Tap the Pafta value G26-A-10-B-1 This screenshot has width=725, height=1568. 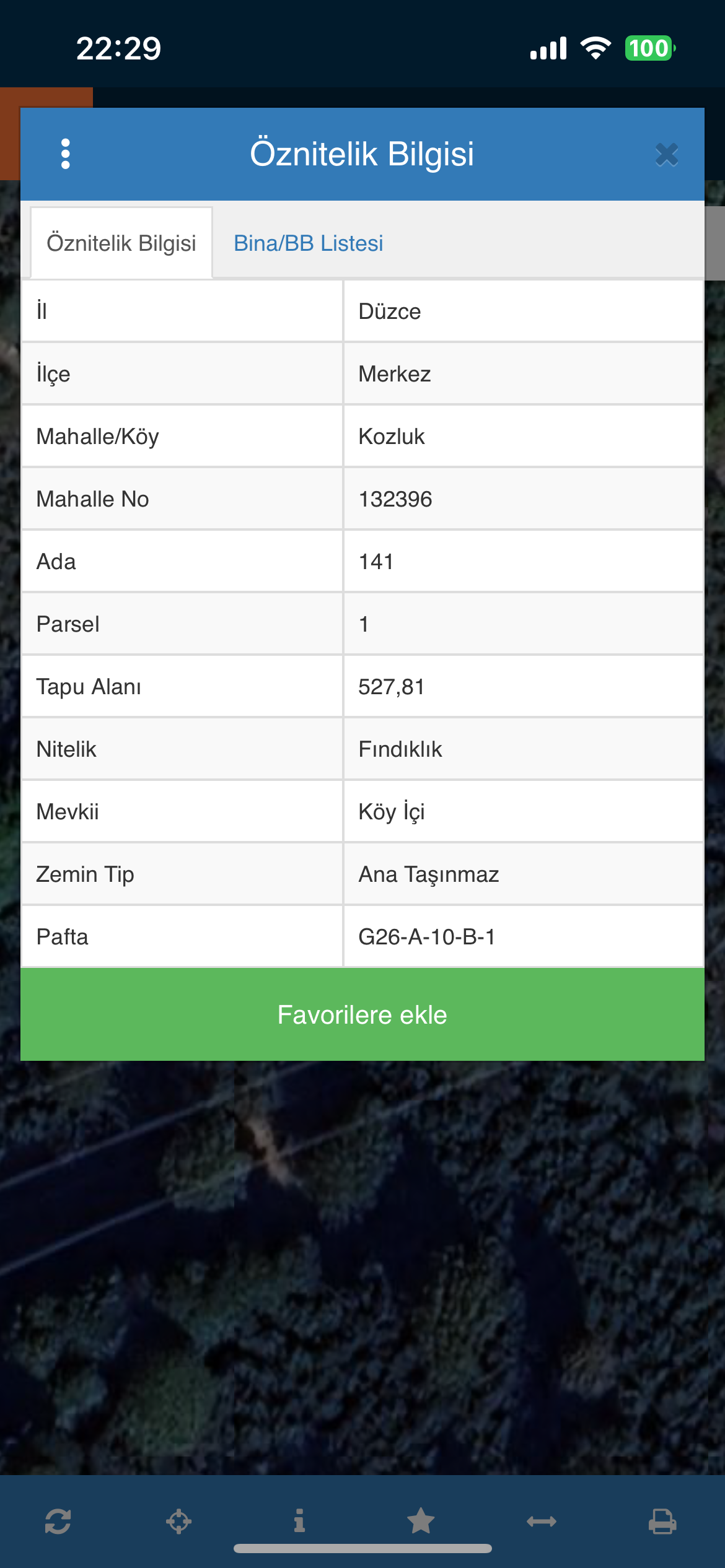pyautogui.click(x=427, y=937)
